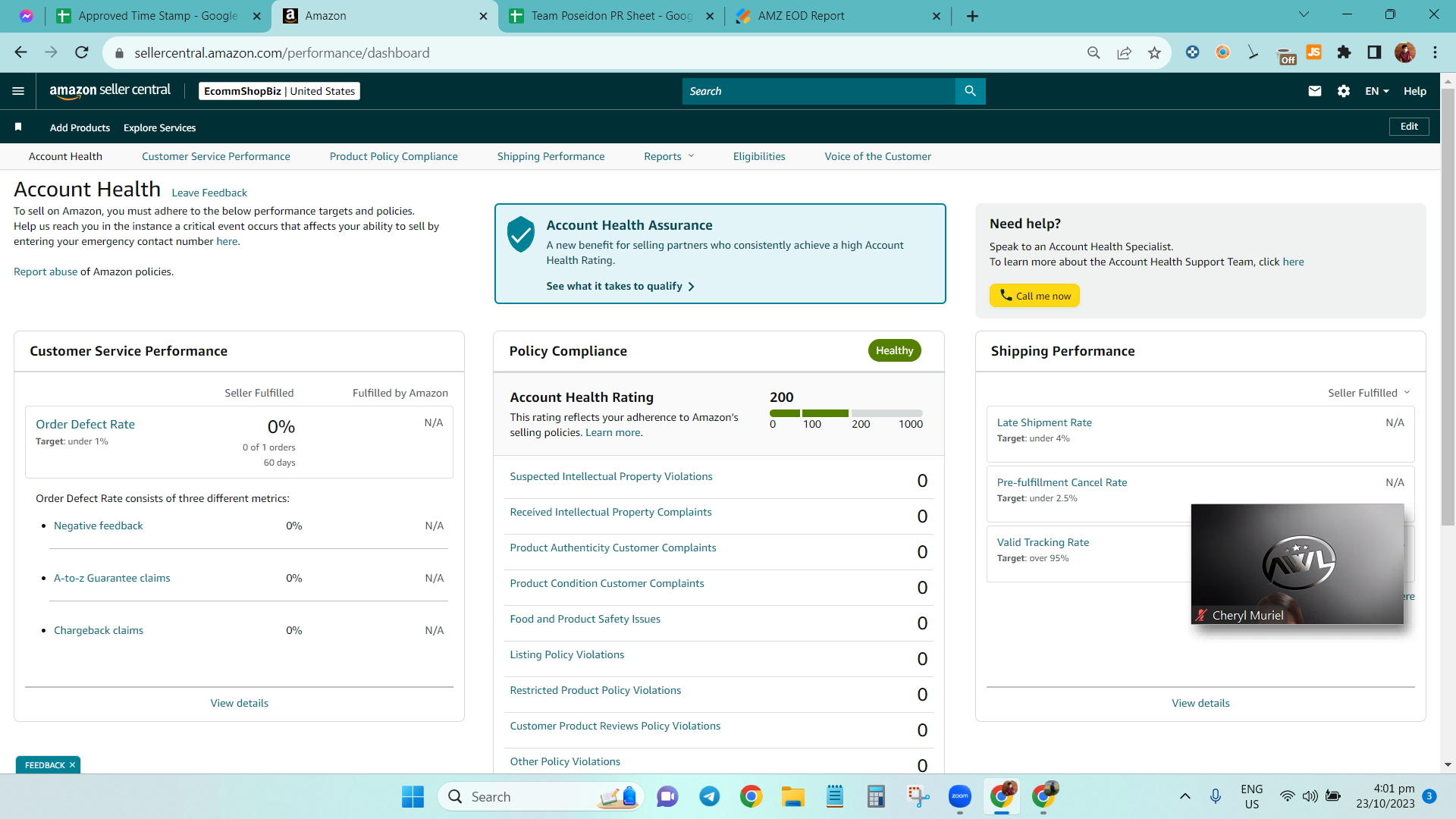Open Telegram from the taskbar

coord(709,796)
